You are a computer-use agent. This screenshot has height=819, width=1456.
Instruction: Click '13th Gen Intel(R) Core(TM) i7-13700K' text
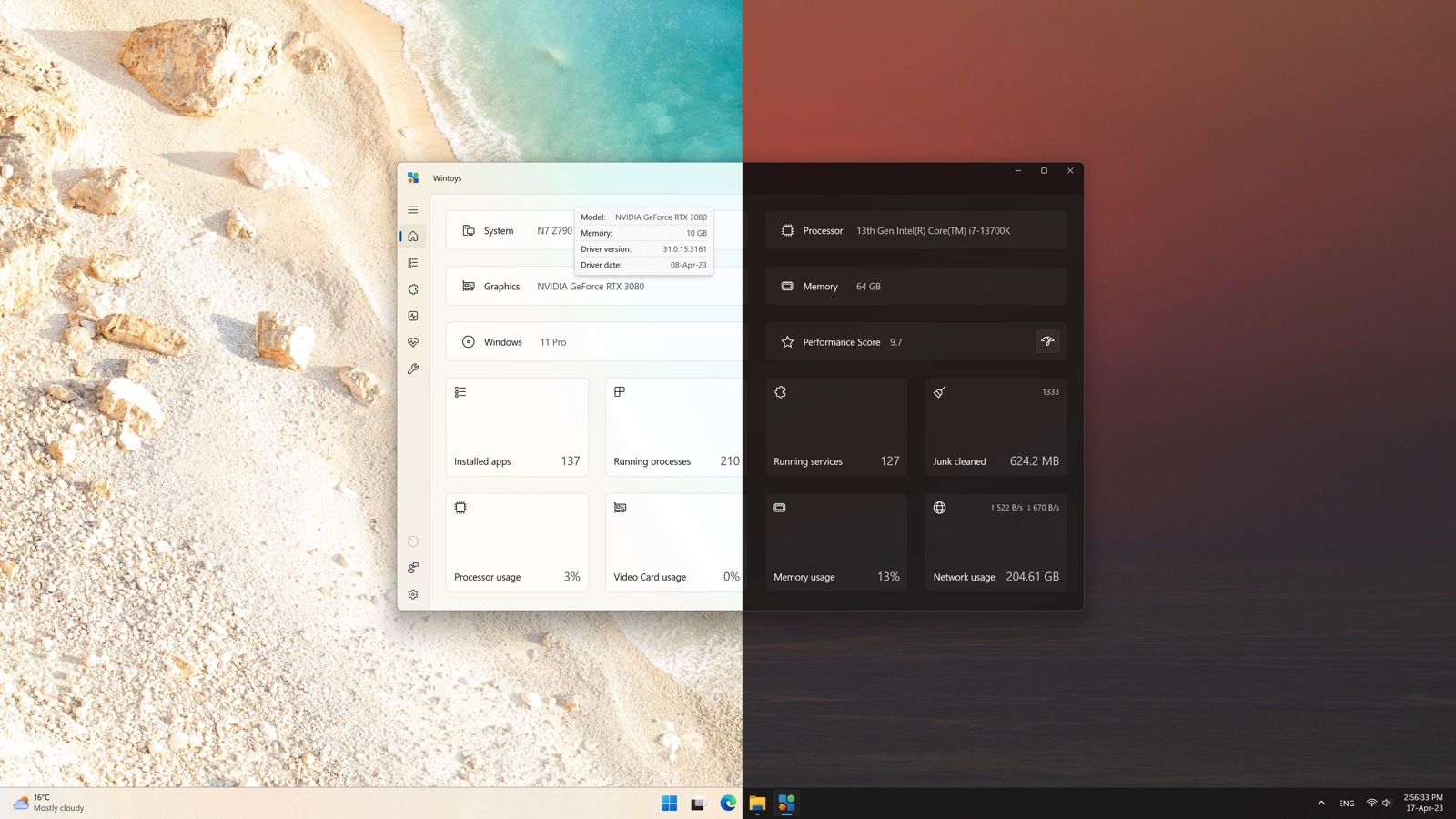(933, 231)
